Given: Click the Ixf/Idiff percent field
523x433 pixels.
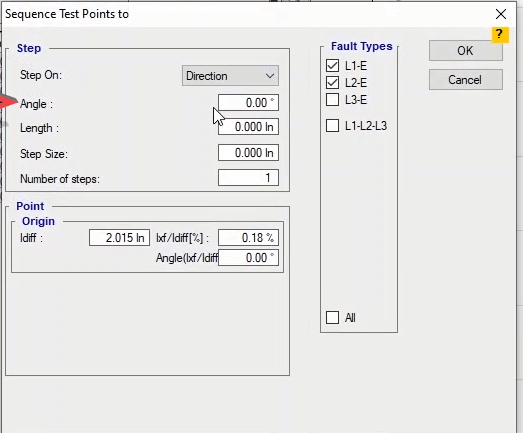Looking at the screenshot, I should tap(248, 238).
